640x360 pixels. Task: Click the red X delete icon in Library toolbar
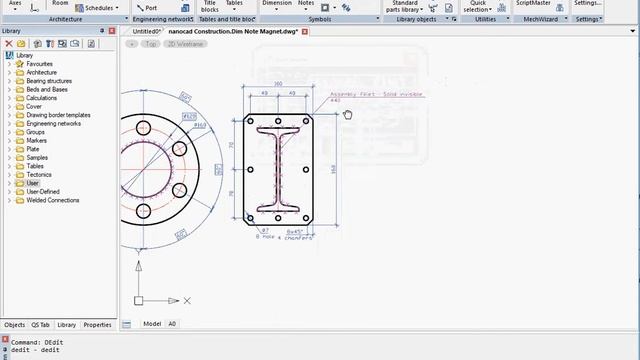pyautogui.click(x=9, y=44)
